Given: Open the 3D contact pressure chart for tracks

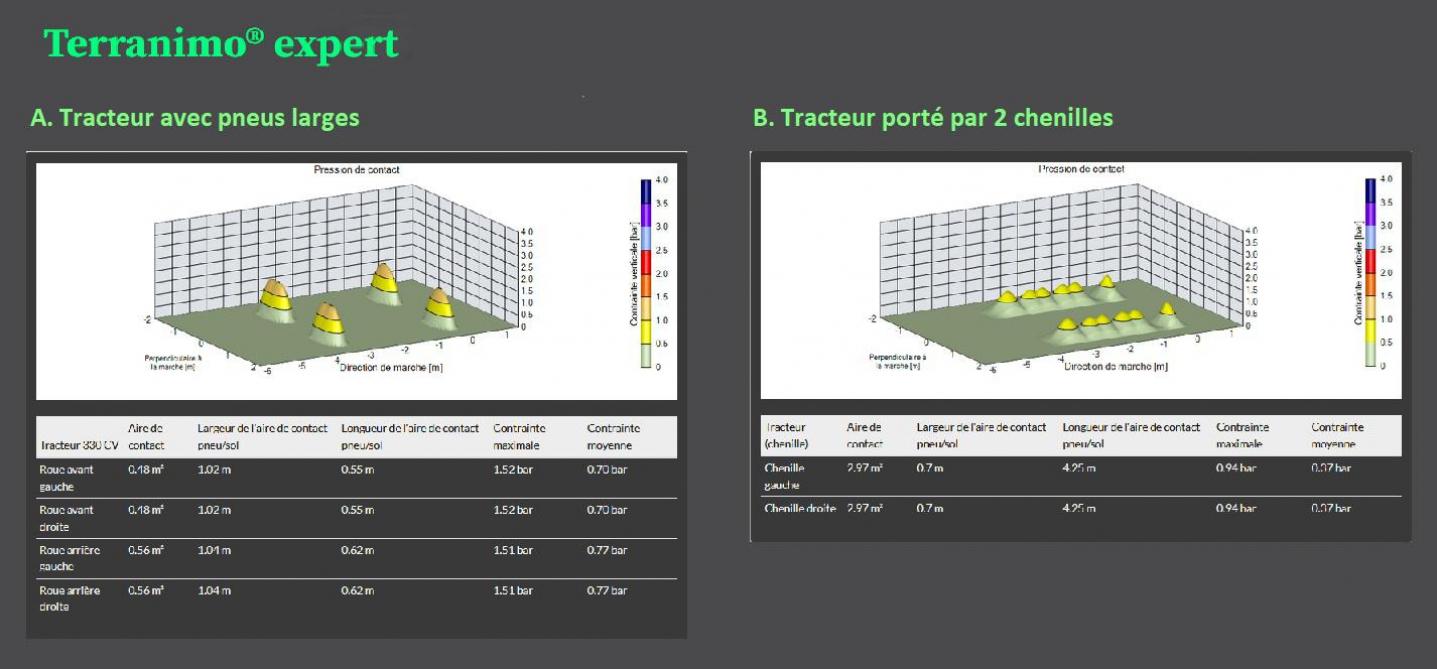Looking at the screenshot, I should (1081, 281).
